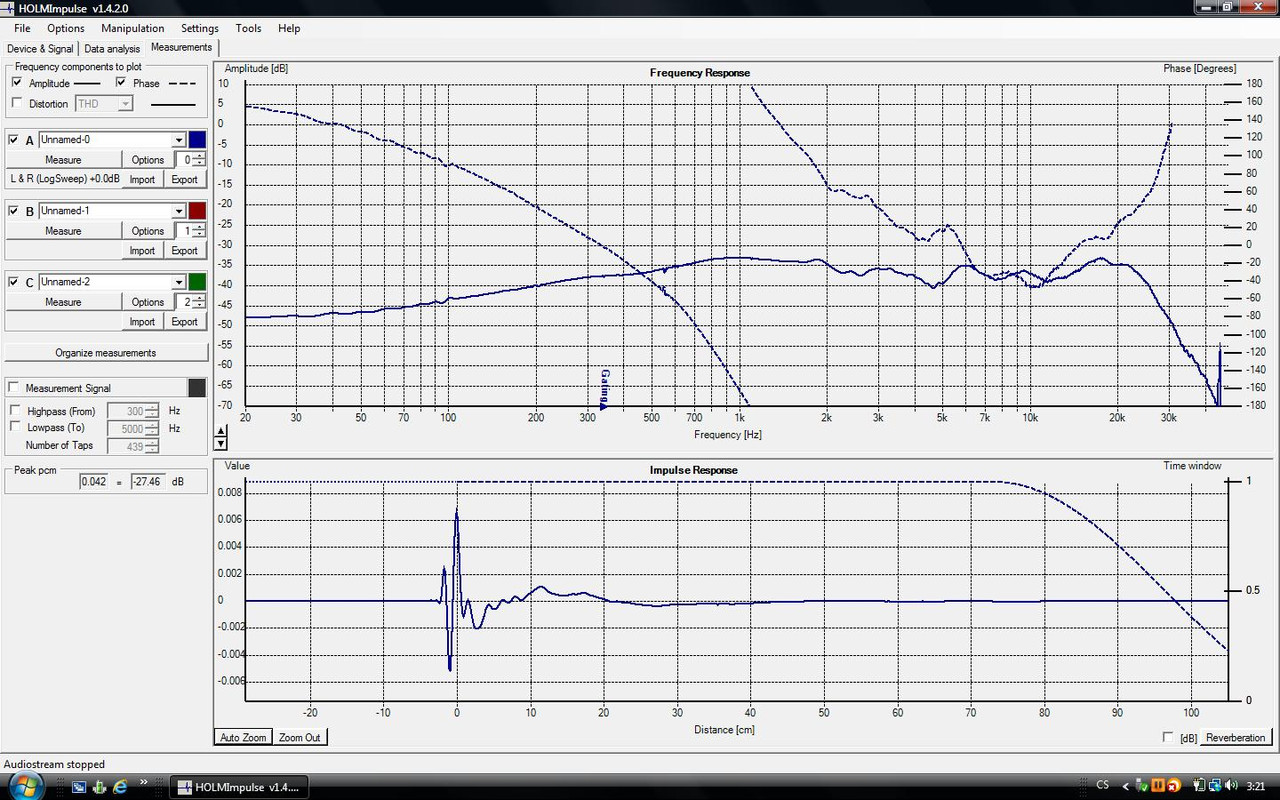This screenshot has width=1280, height=800.
Task: Click the orange pause tray icon
Action: tap(1157, 786)
